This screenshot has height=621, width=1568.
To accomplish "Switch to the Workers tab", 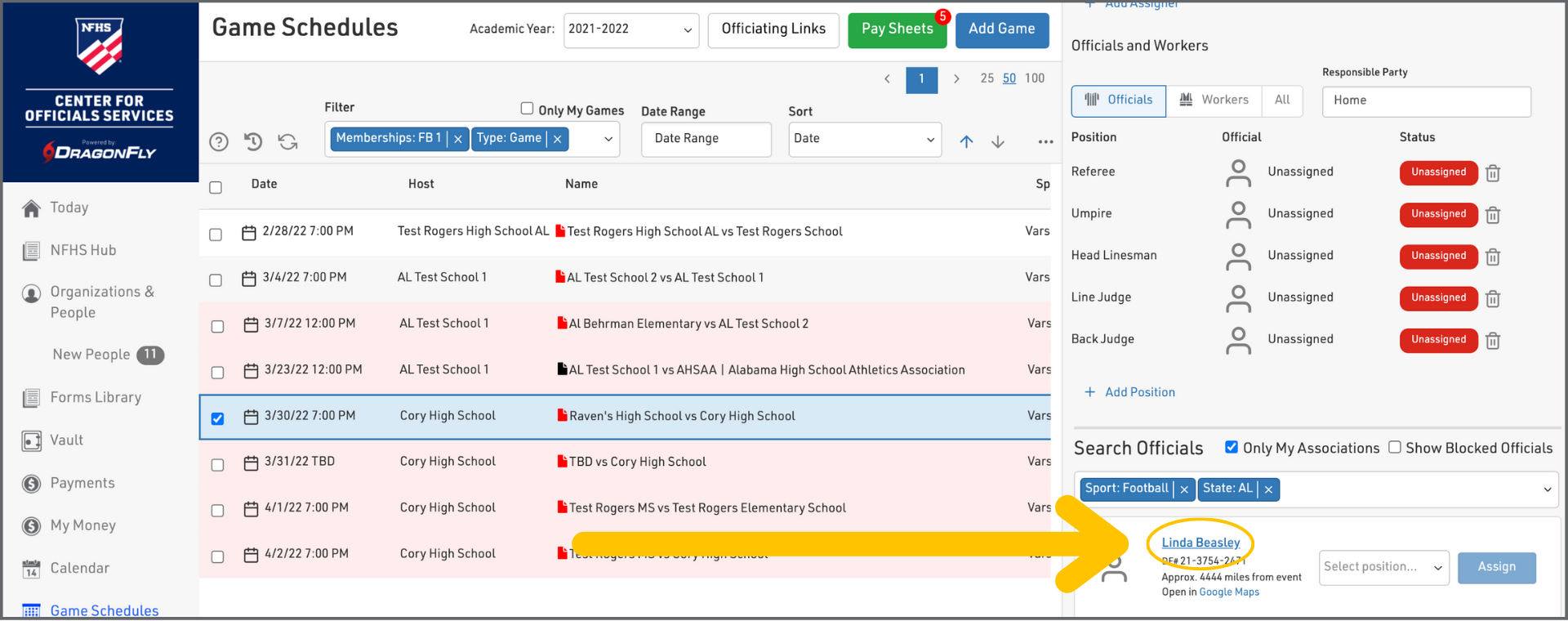I will coord(1214,101).
